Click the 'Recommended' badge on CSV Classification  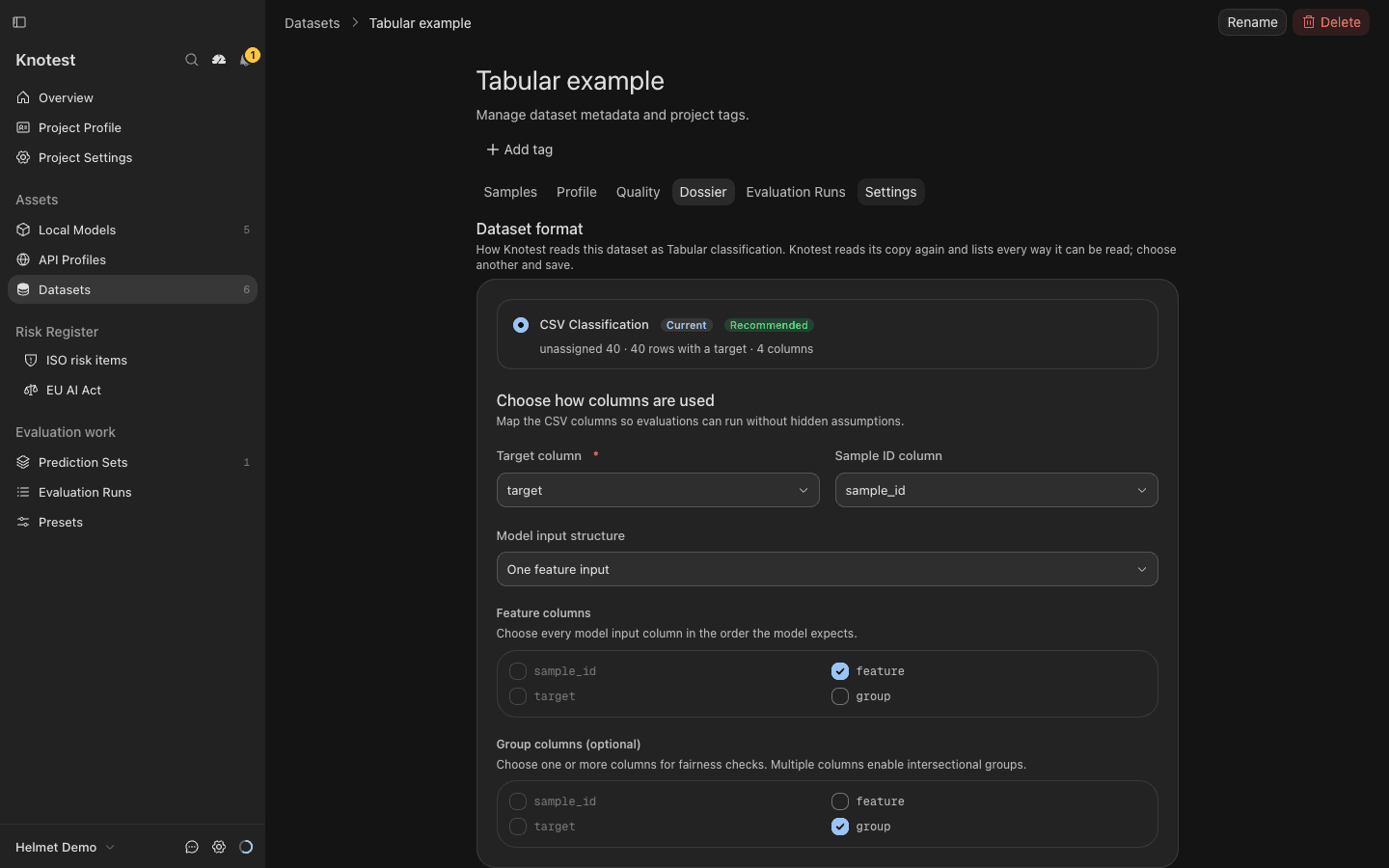(769, 325)
